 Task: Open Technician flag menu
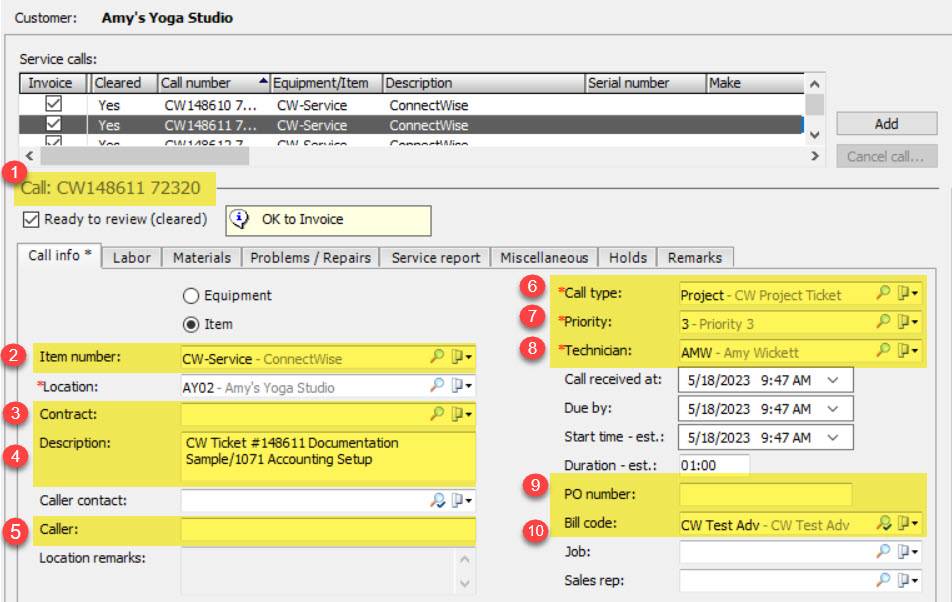click(908, 350)
